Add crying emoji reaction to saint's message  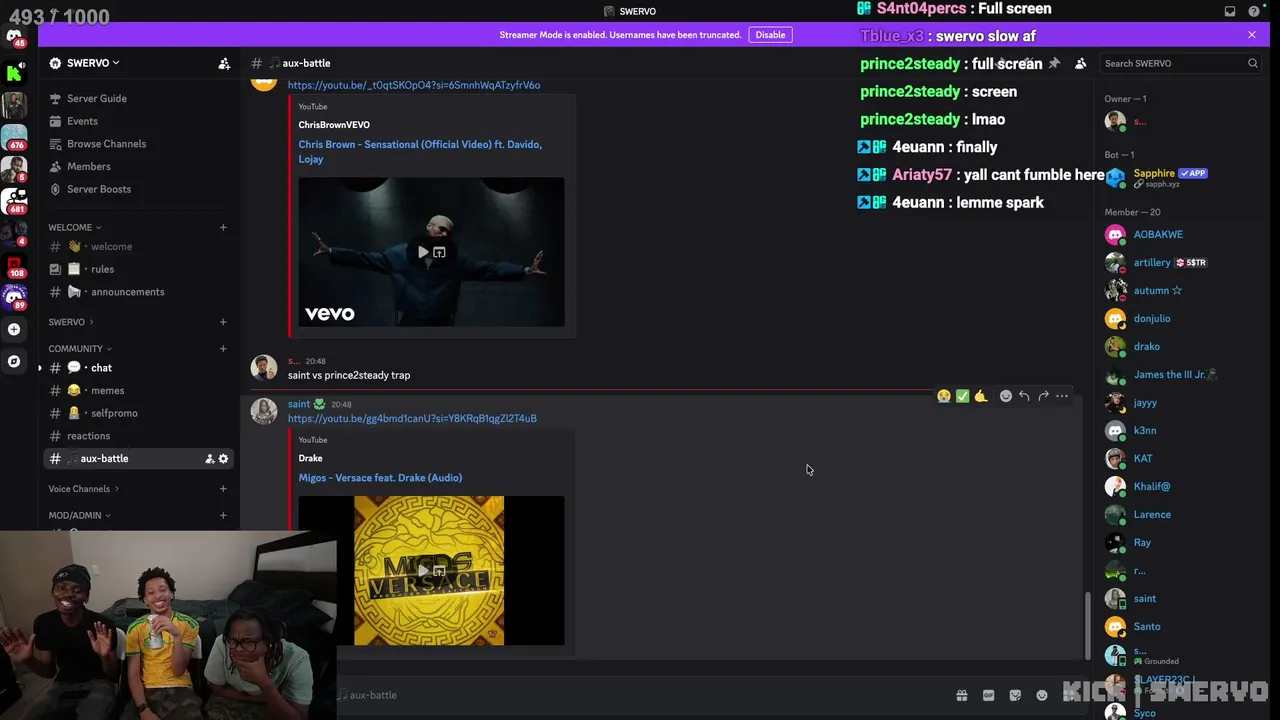(943, 396)
